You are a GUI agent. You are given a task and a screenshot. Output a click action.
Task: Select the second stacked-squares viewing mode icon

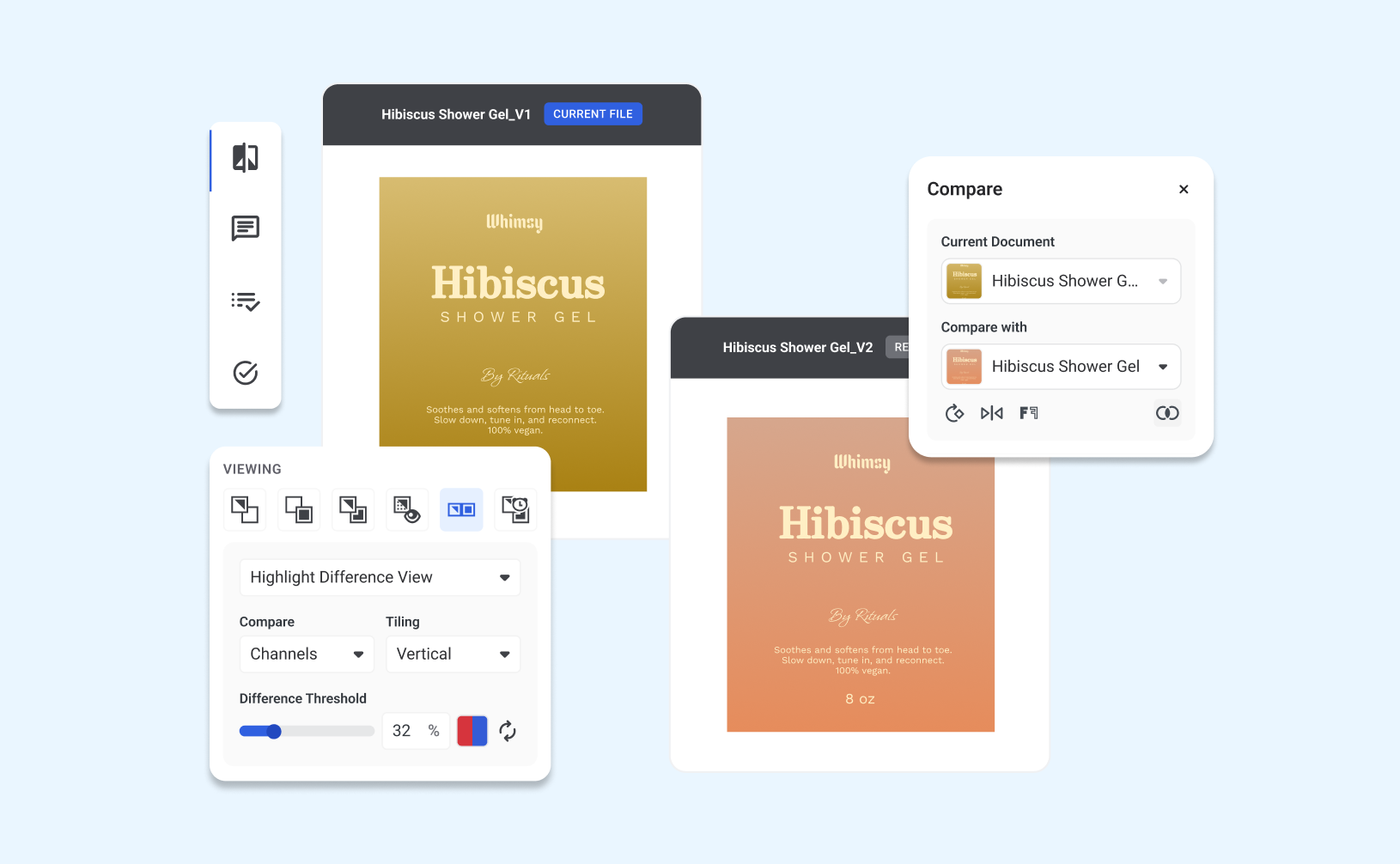point(299,510)
